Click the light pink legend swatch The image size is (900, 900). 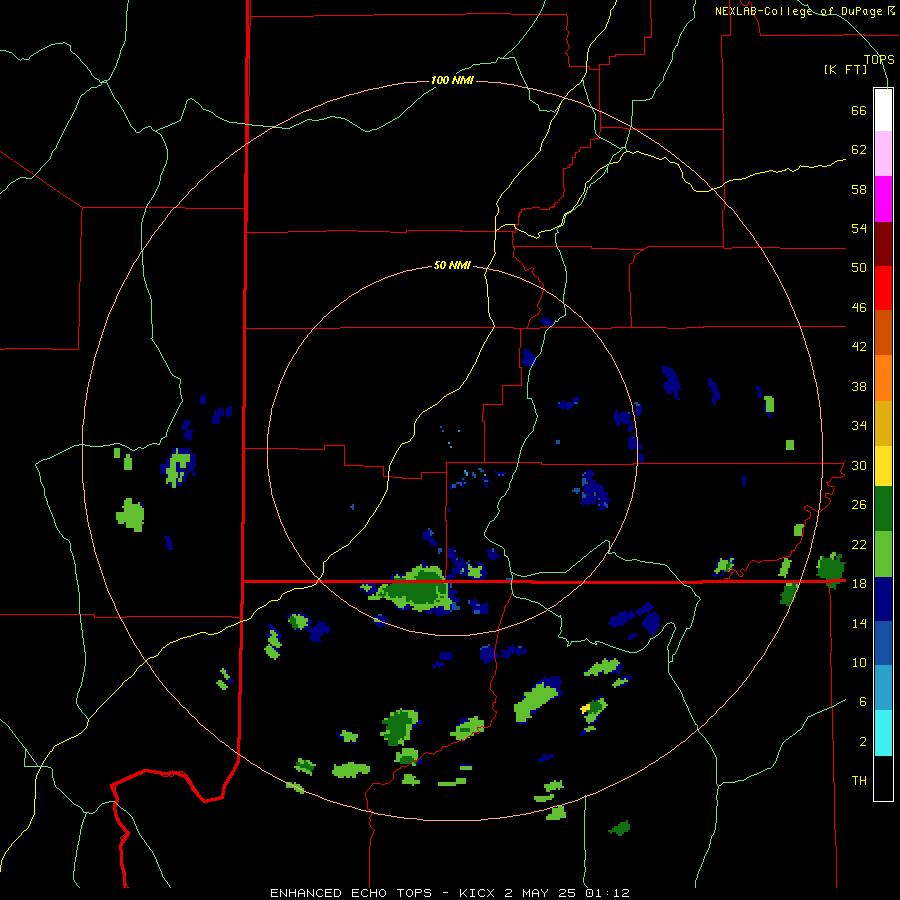(x=883, y=154)
